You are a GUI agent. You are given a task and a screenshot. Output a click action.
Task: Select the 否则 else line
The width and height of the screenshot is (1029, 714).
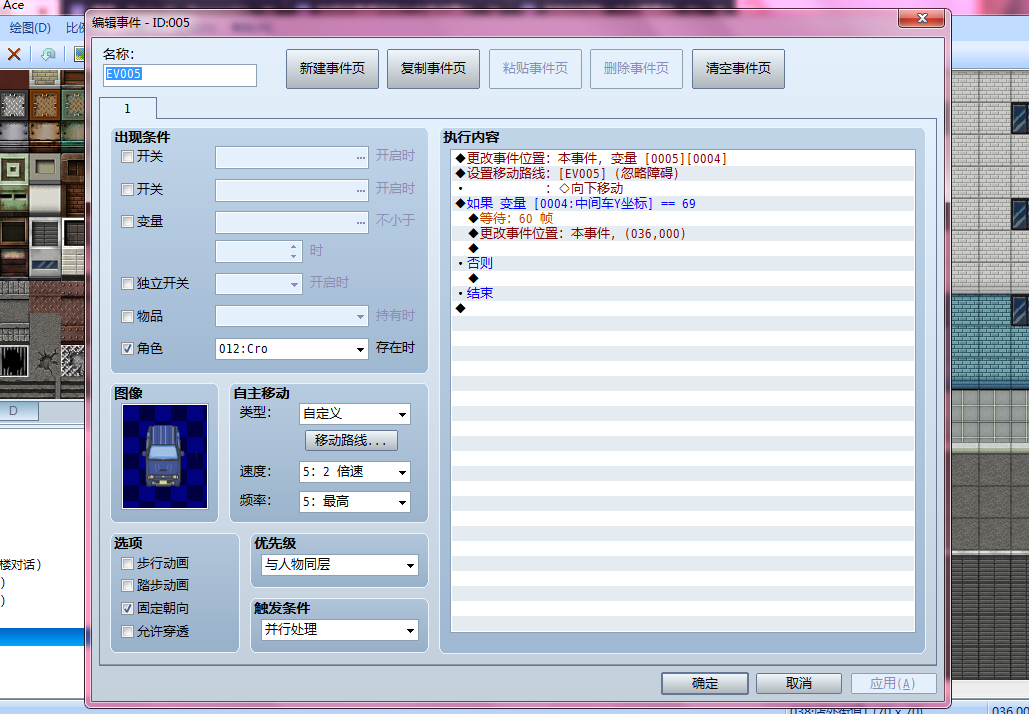(x=682, y=263)
